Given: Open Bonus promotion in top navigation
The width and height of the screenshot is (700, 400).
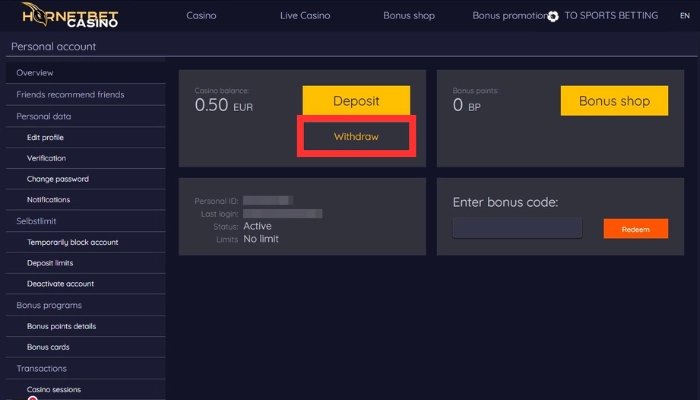Looking at the screenshot, I should (x=510, y=16).
